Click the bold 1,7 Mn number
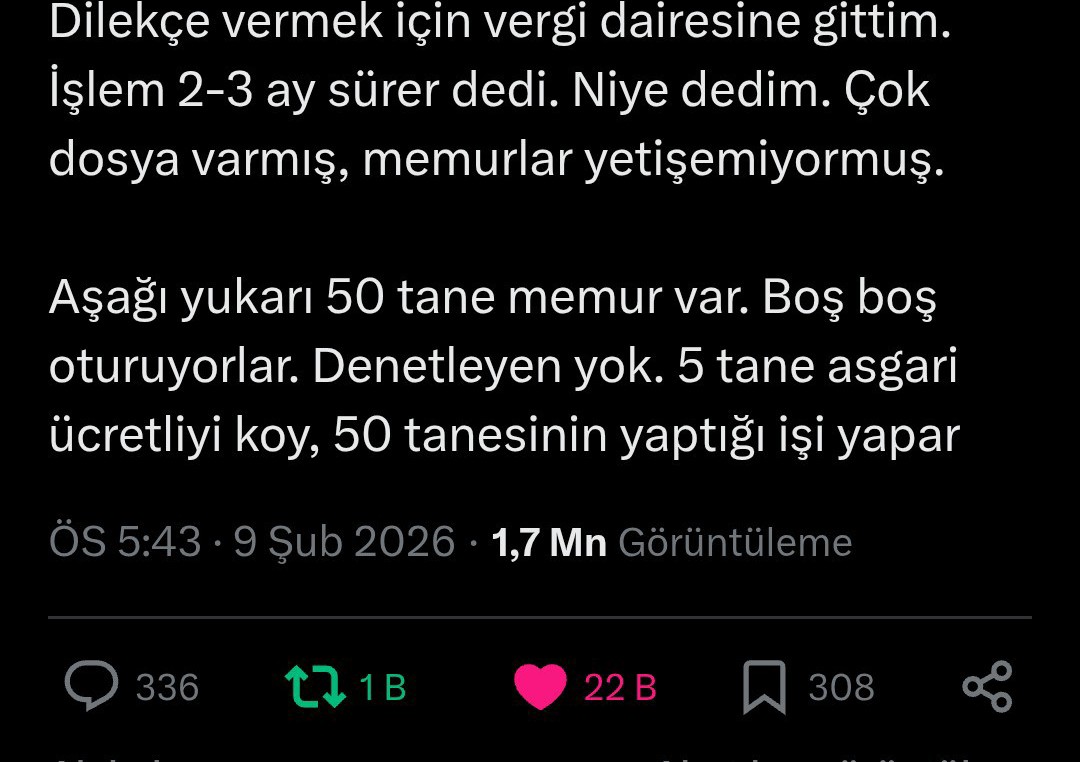Image resolution: width=1080 pixels, height=762 pixels. (x=549, y=542)
